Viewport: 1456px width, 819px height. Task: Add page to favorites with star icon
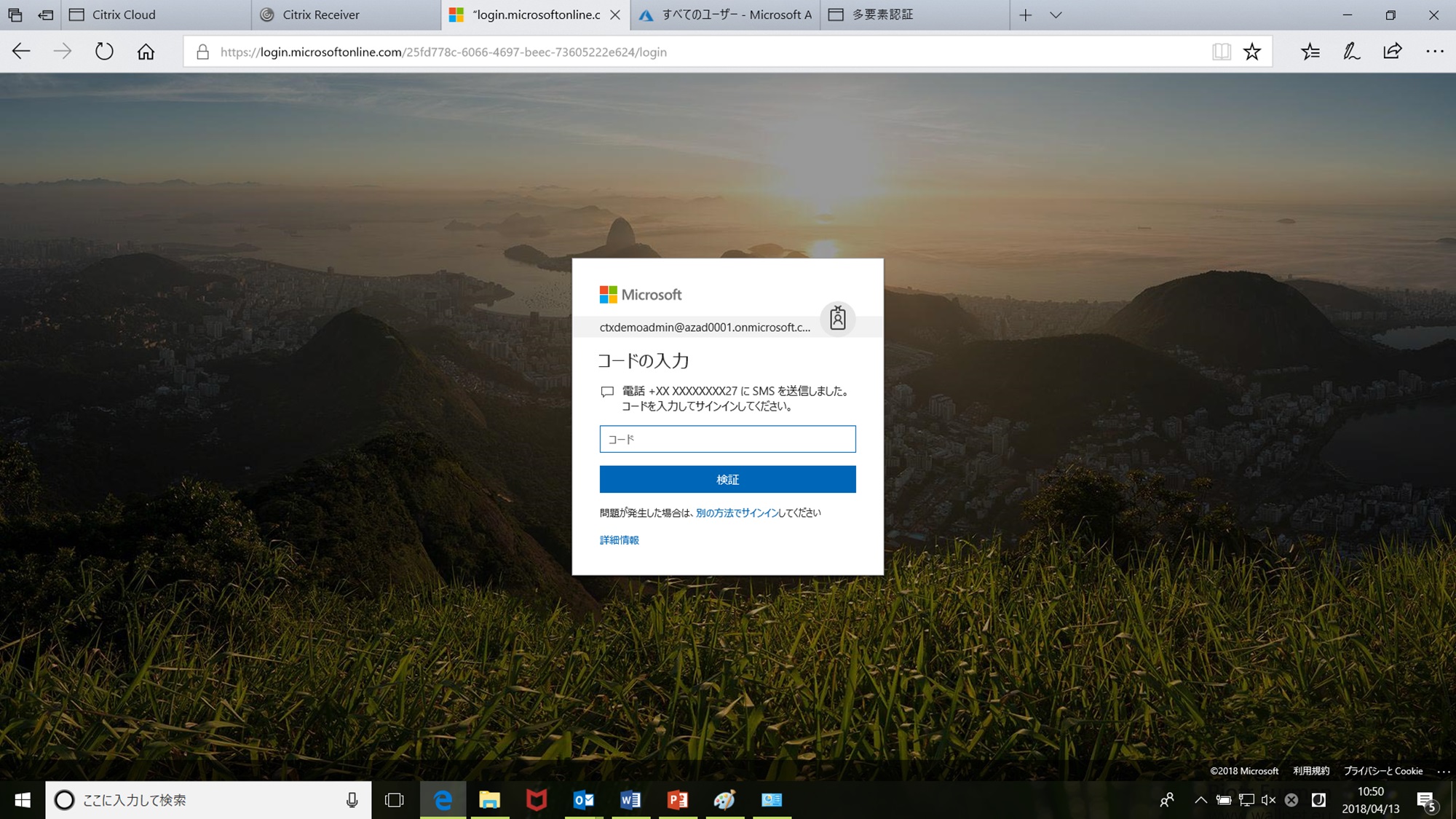click(x=1251, y=52)
